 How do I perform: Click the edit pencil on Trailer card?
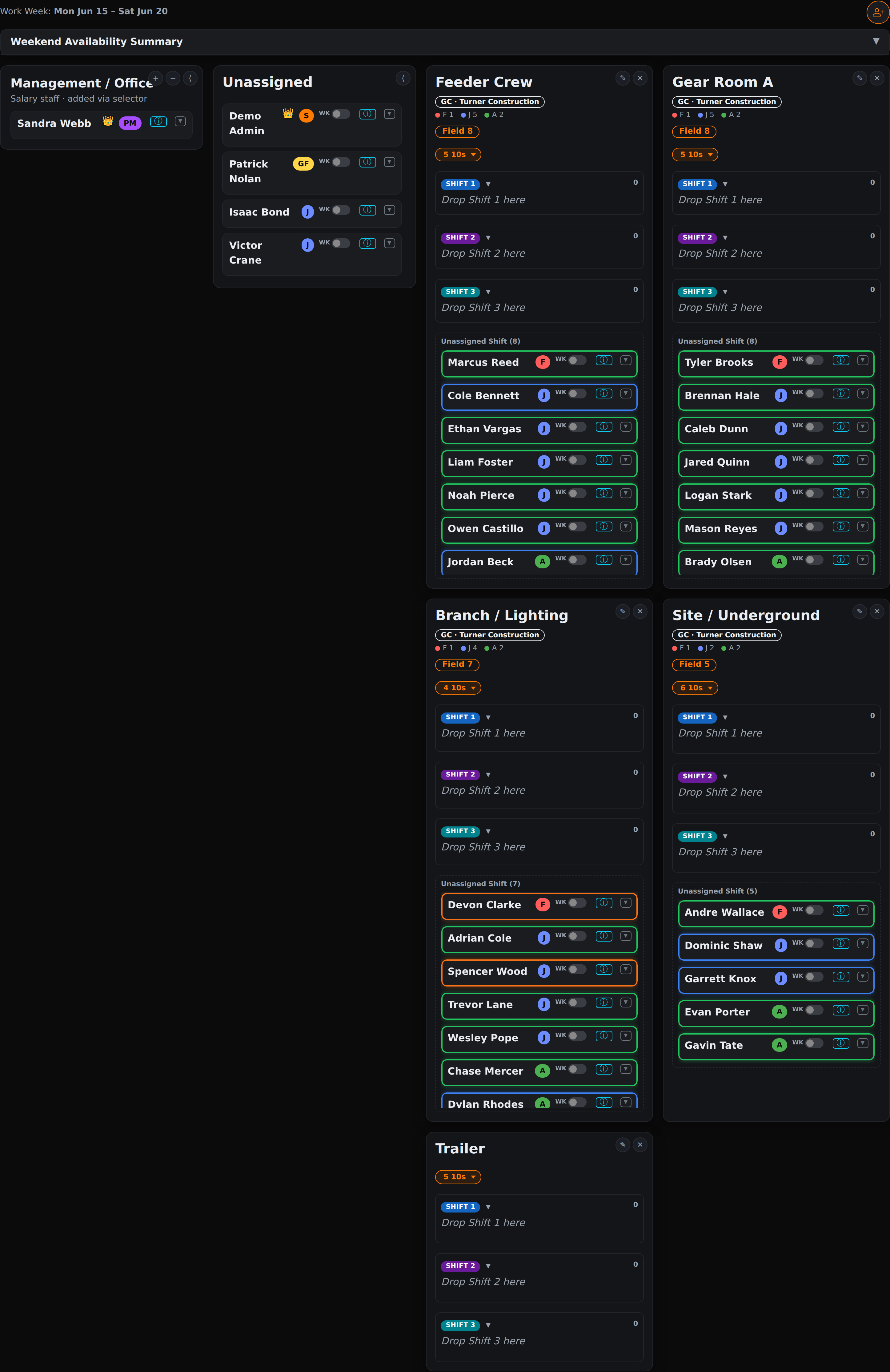point(623,1145)
